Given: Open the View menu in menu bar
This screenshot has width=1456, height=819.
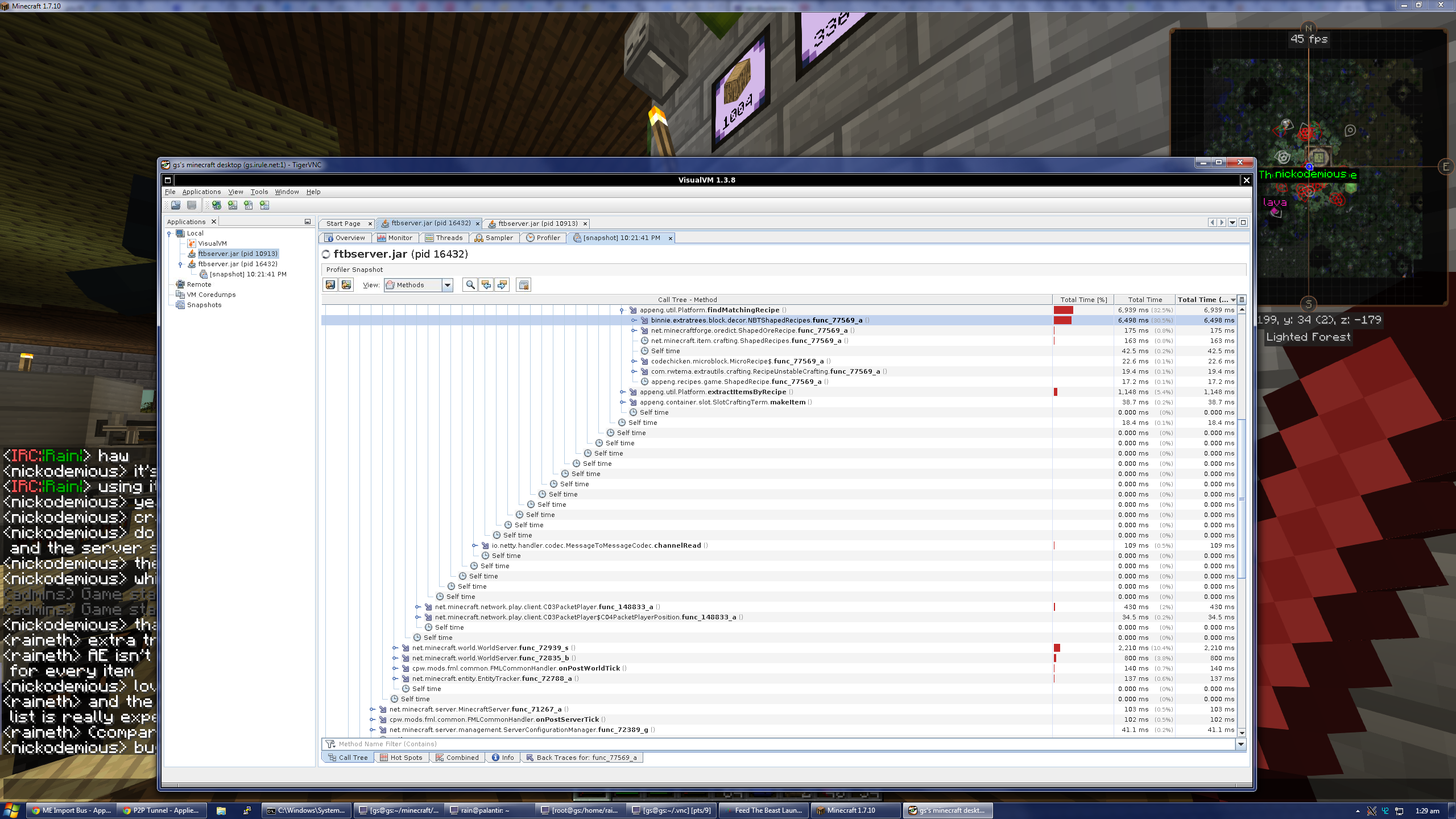Looking at the screenshot, I should click(x=235, y=192).
